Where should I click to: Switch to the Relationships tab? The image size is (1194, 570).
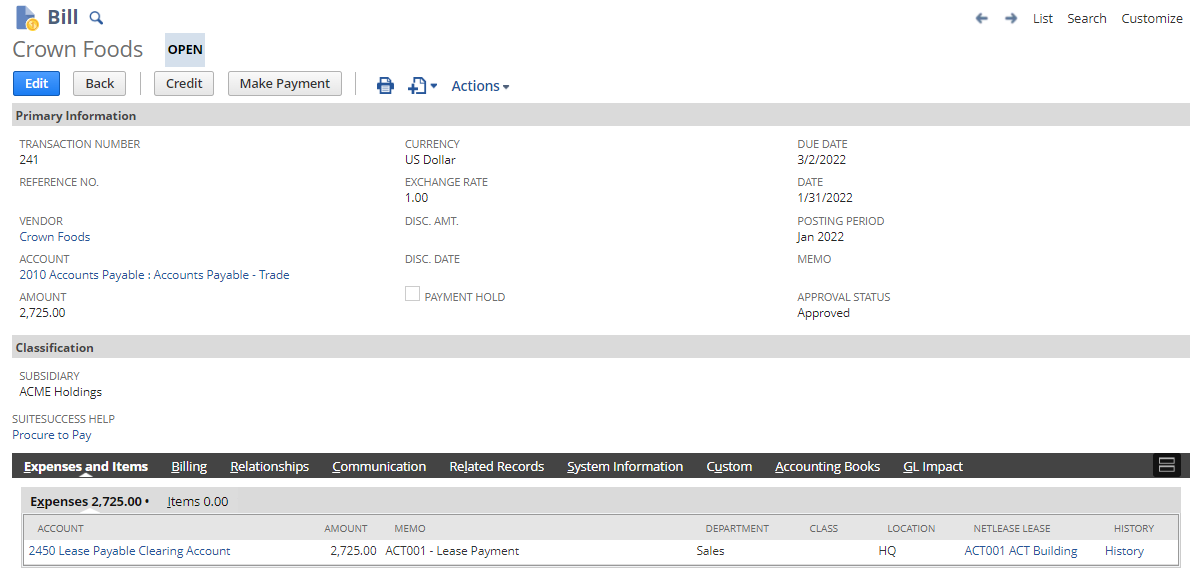tap(270, 467)
